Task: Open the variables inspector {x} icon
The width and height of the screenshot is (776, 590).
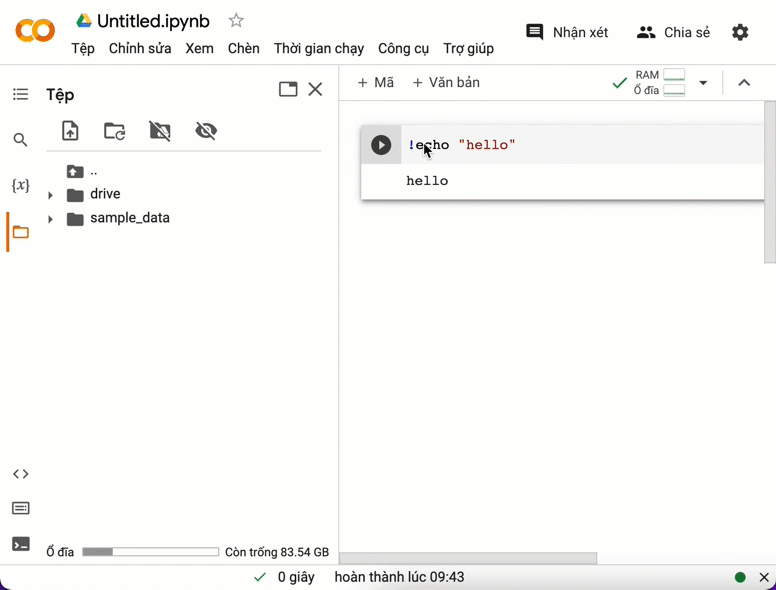Action: click(x=20, y=186)
